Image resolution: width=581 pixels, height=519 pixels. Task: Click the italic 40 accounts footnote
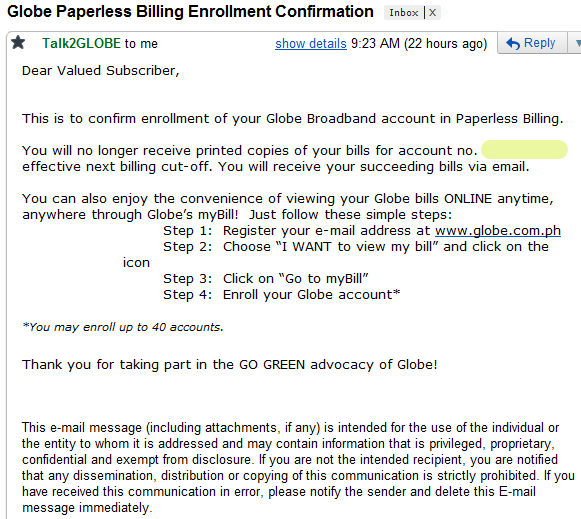(x=123, y=327)
